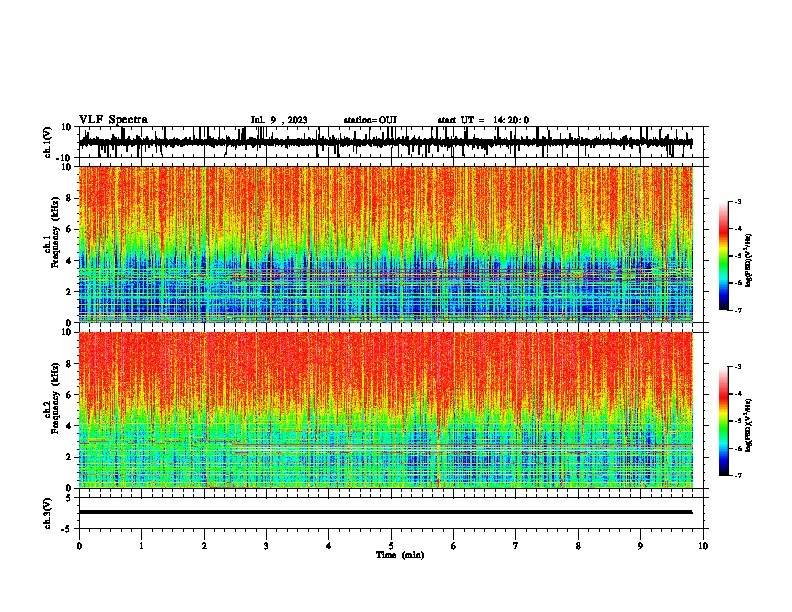Click the ch.1 spectrogram panel
This screenshot has width=792, height=612.
pyautogui.click(x=386, y=244)
